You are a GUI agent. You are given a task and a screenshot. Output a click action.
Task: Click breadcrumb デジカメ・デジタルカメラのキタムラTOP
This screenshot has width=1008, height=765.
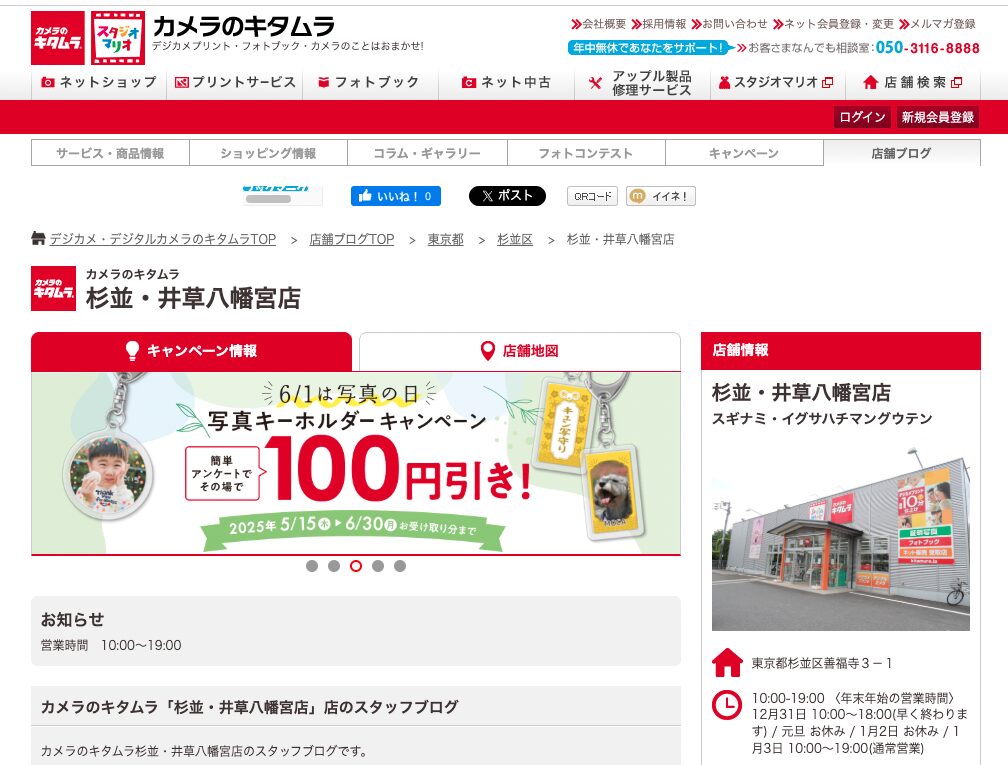pos(163,239)
